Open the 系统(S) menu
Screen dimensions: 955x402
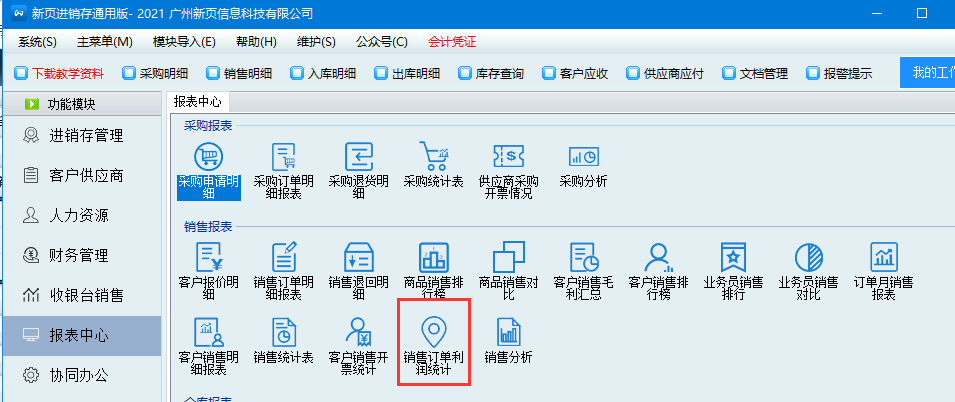tap(38, 42)
